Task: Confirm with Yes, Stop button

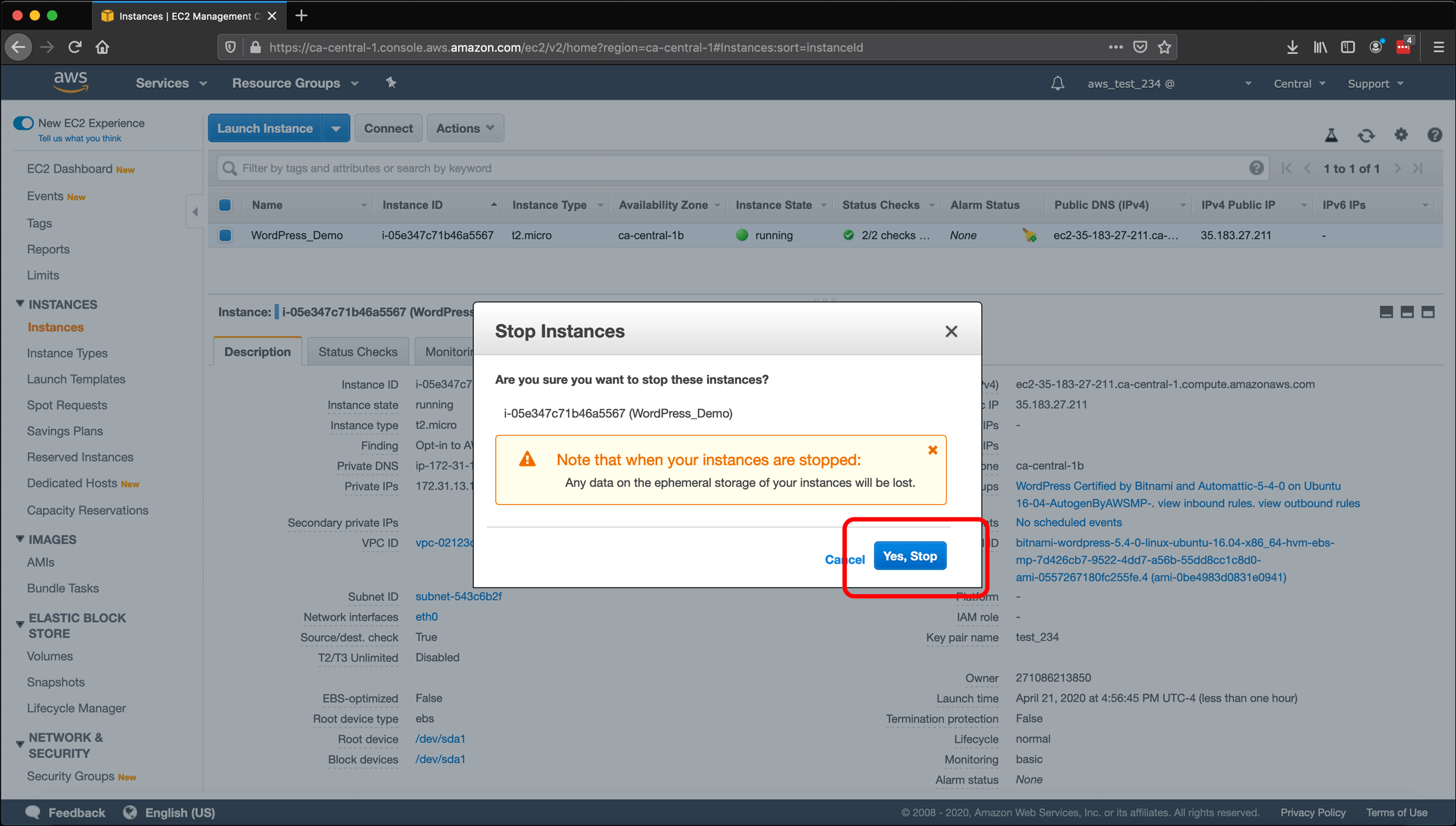Action: coord(910,556)
